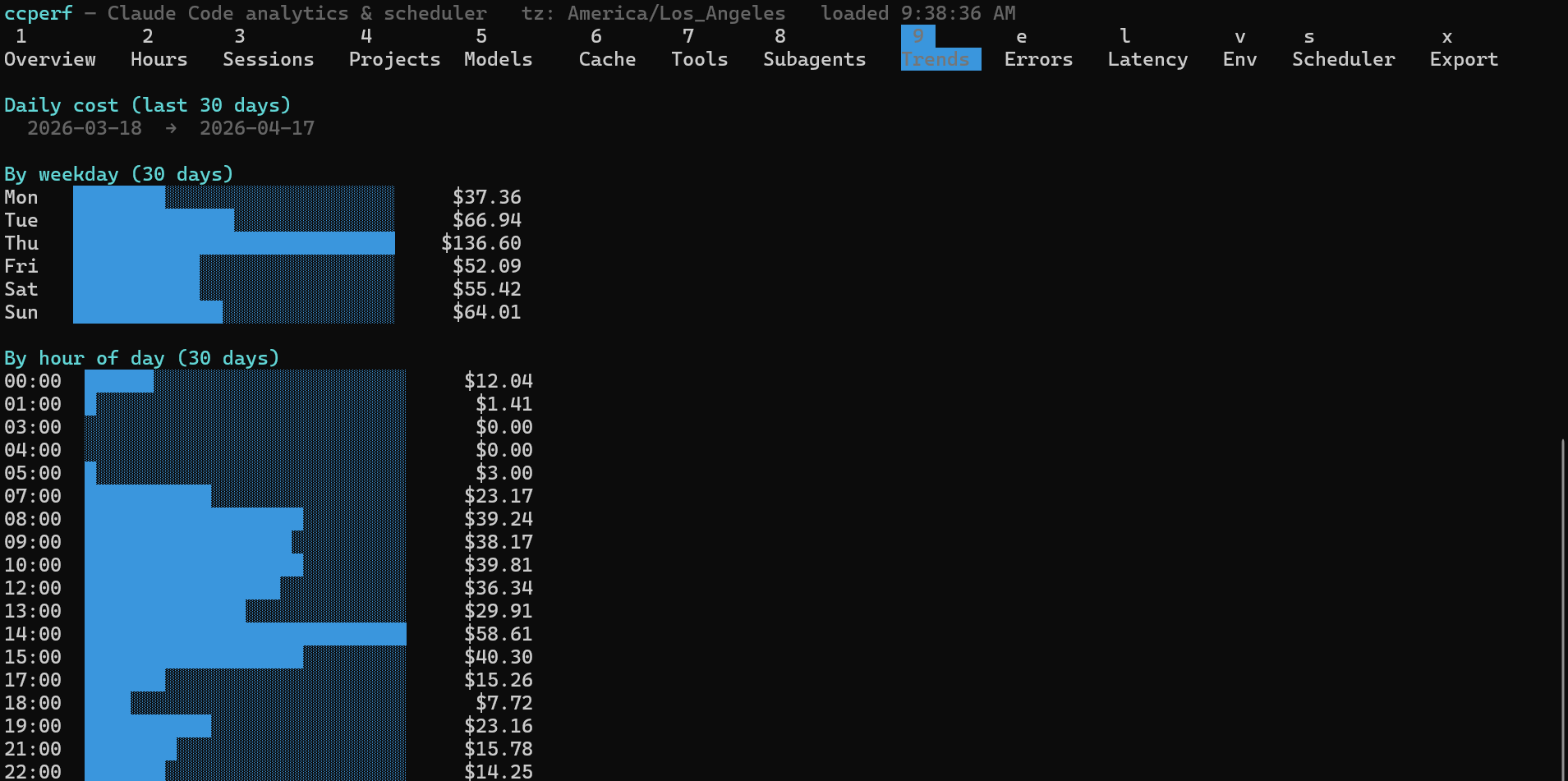Click the $1.41 hourly cost
Screen dimensions: 1568x781
[x=504, y=404]
